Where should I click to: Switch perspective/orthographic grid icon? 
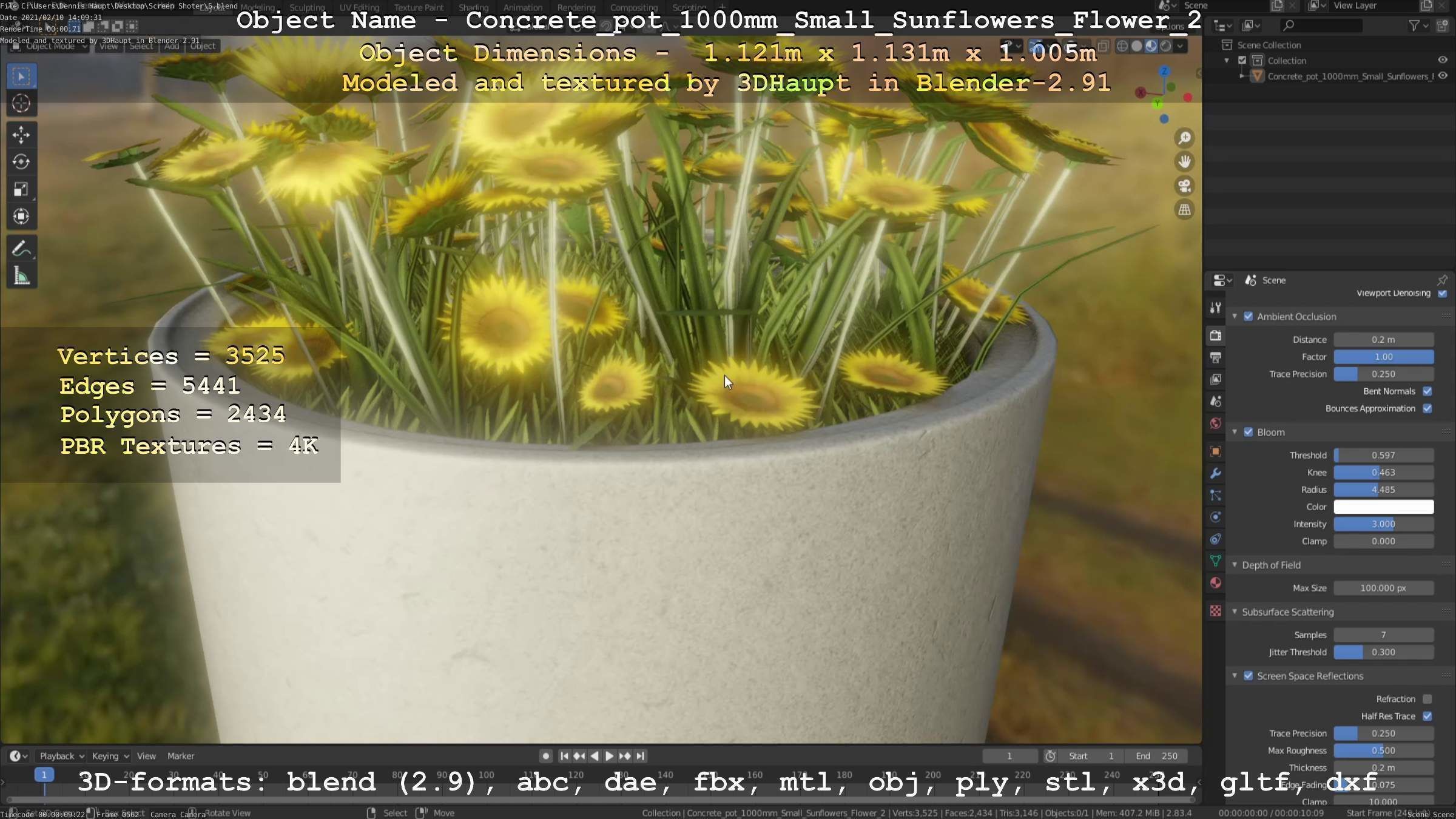pos(1184,210)
